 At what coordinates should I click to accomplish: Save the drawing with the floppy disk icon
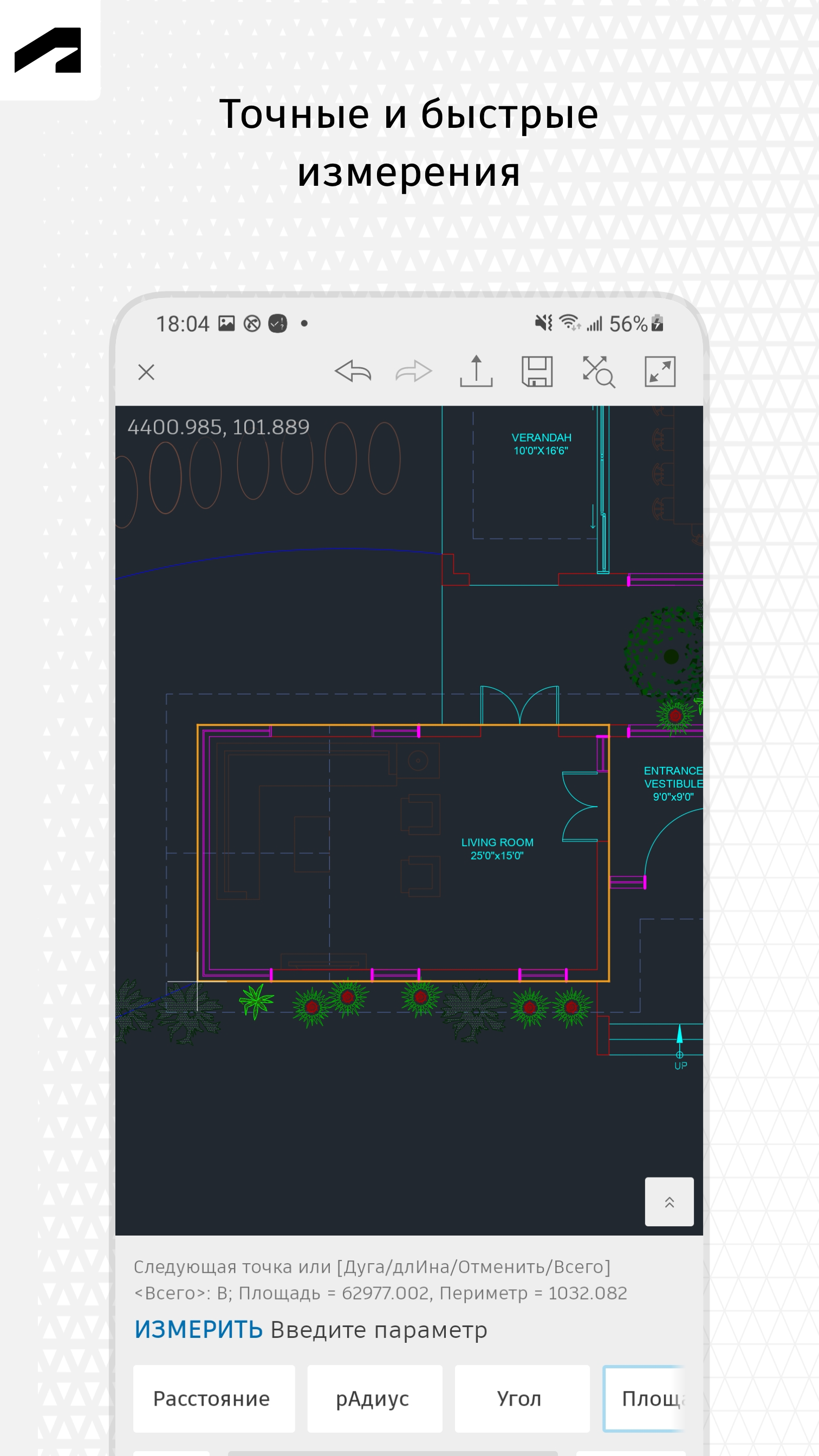[x=537, y=372]
